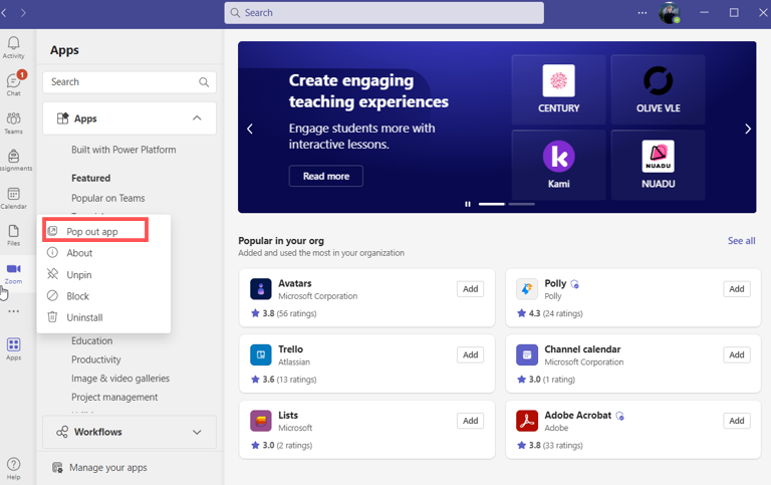Open the more options ellipsis in title bar
771x485 pixels.
tap(642, 13)
